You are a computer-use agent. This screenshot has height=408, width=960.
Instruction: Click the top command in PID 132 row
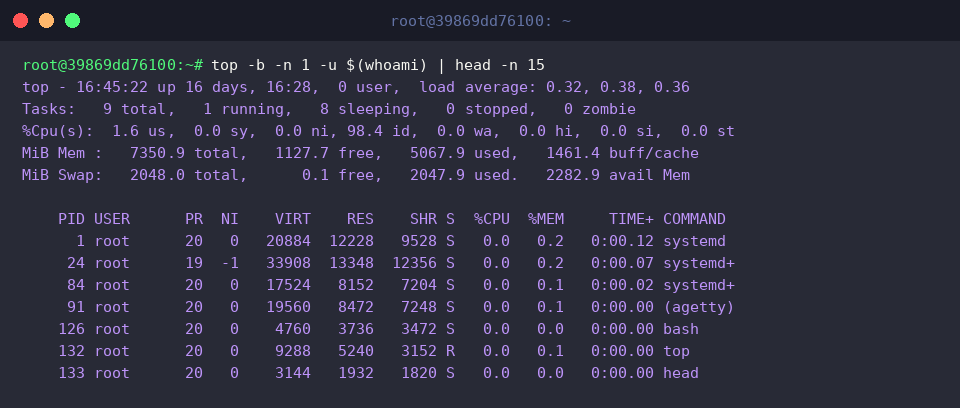677,352
